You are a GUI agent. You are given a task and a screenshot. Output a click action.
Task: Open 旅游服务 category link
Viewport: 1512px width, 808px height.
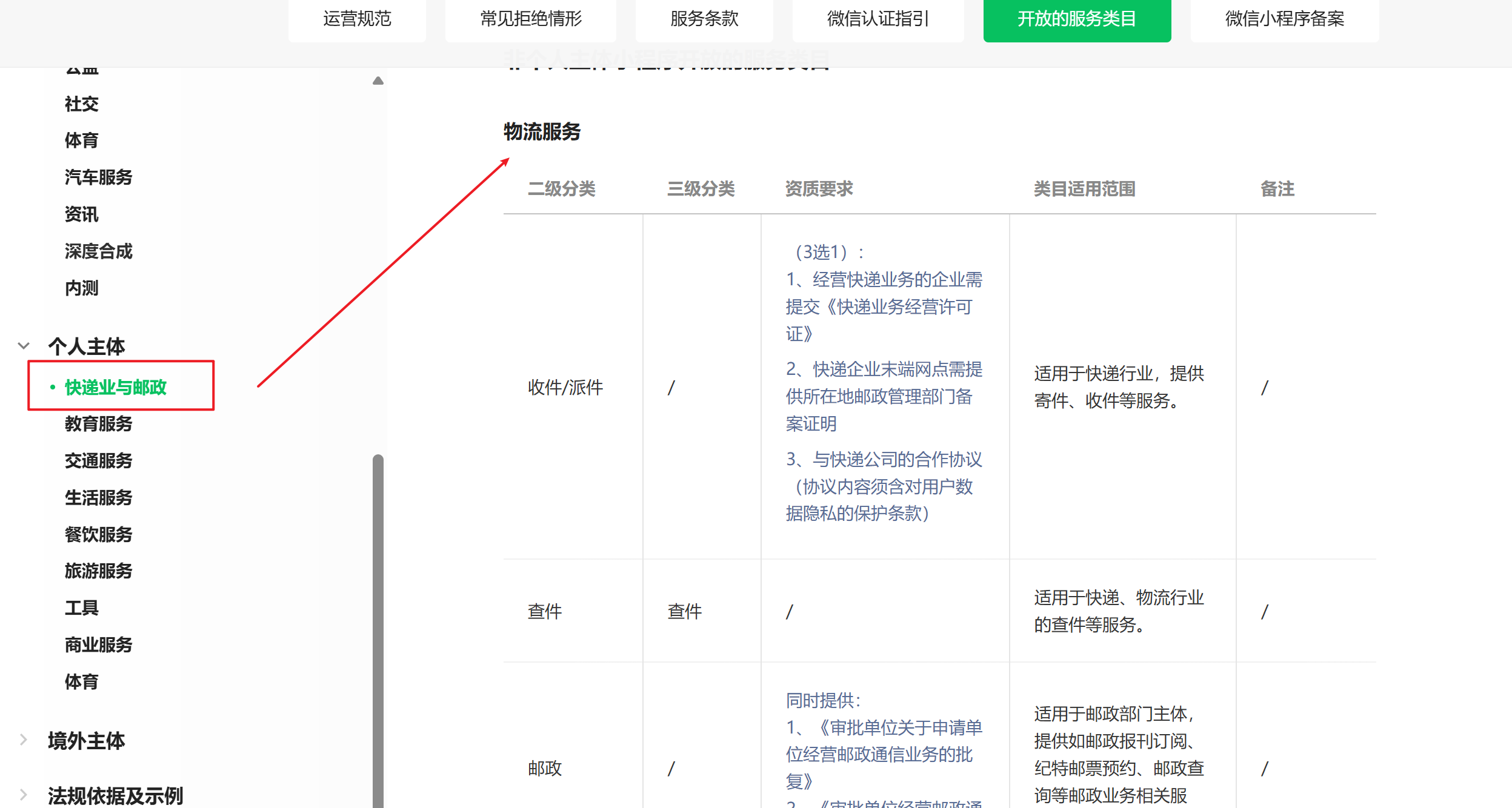point(98,571)
